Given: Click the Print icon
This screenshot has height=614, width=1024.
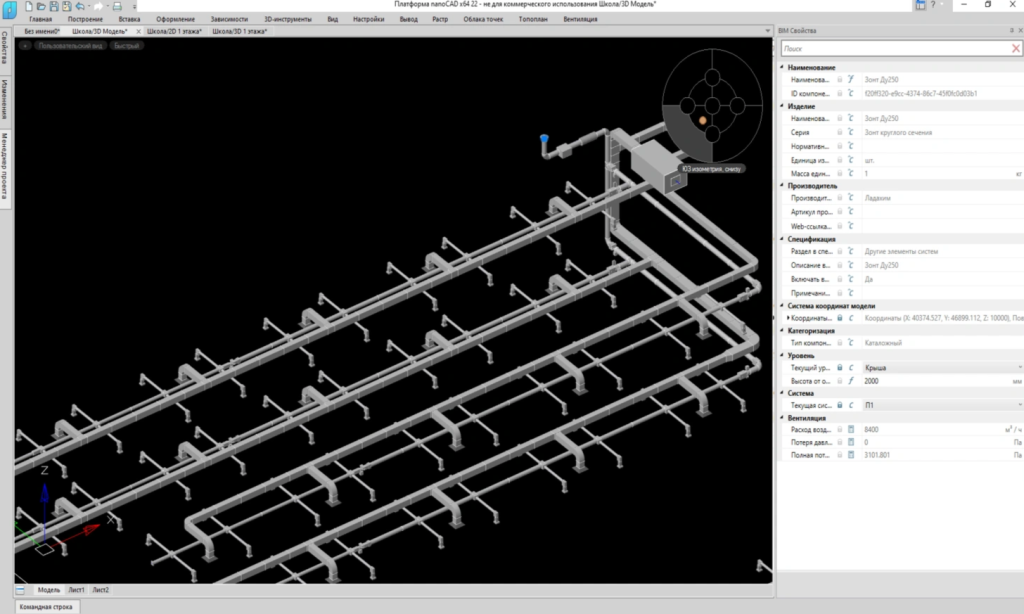Looking at the screenshot, I should point(117,6).
